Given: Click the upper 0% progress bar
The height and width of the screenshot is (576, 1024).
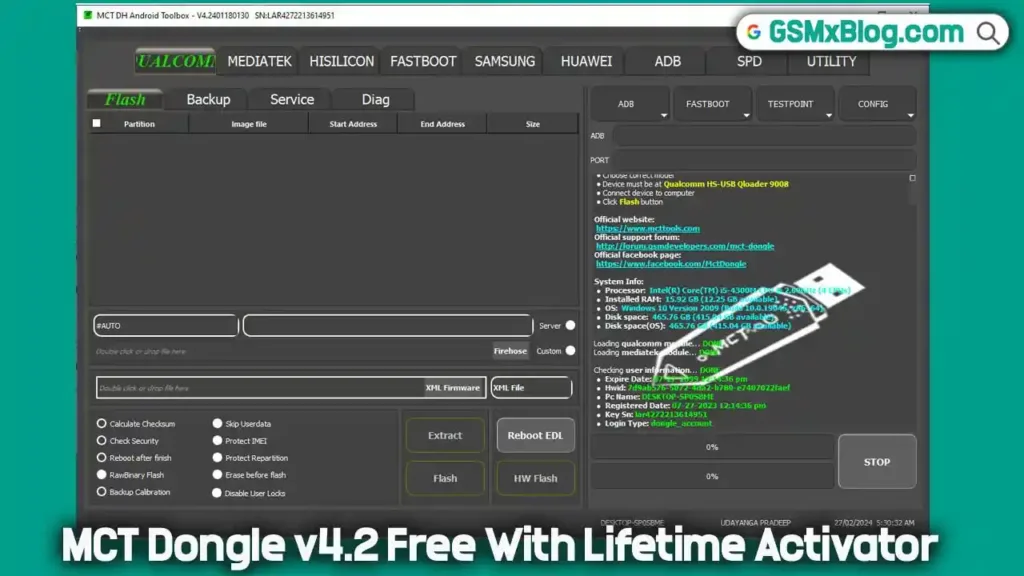Looking at the screenshot, I should [x=712, y=447].
